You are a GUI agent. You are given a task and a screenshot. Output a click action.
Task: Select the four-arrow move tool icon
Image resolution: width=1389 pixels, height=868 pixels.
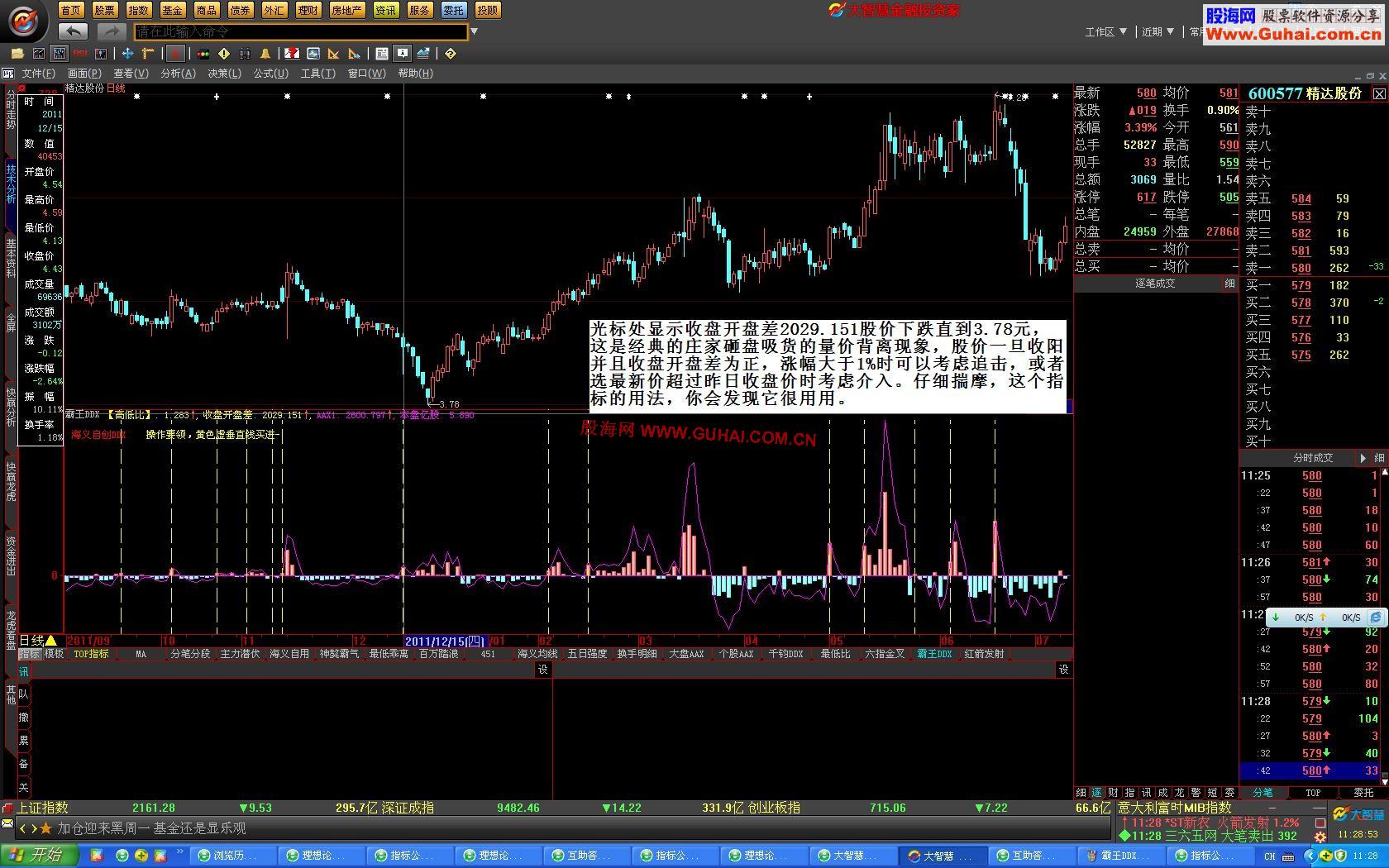coord(128,54)
